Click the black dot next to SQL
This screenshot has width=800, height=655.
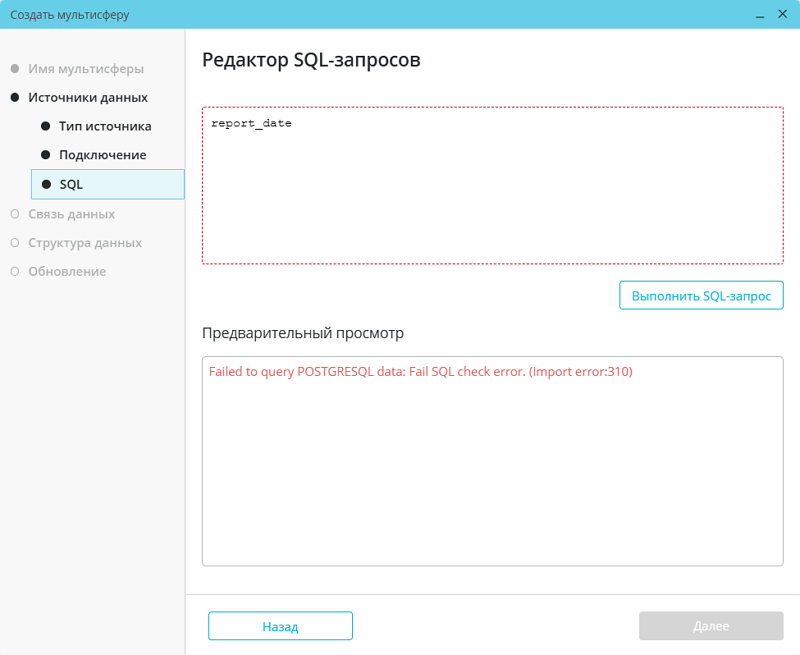46,185
